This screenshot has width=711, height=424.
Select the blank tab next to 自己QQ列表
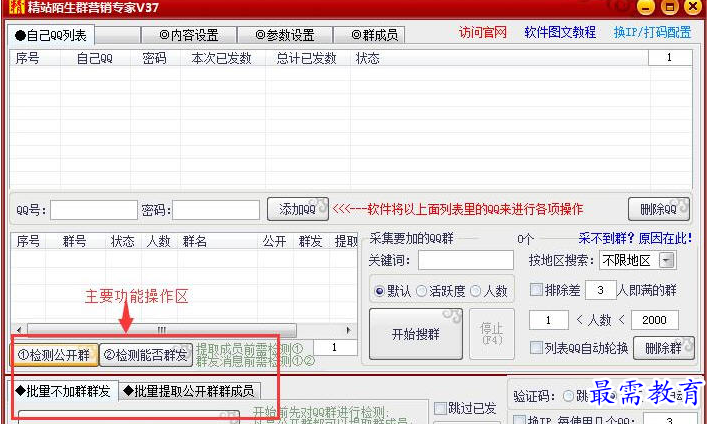(x=117, y=35)
